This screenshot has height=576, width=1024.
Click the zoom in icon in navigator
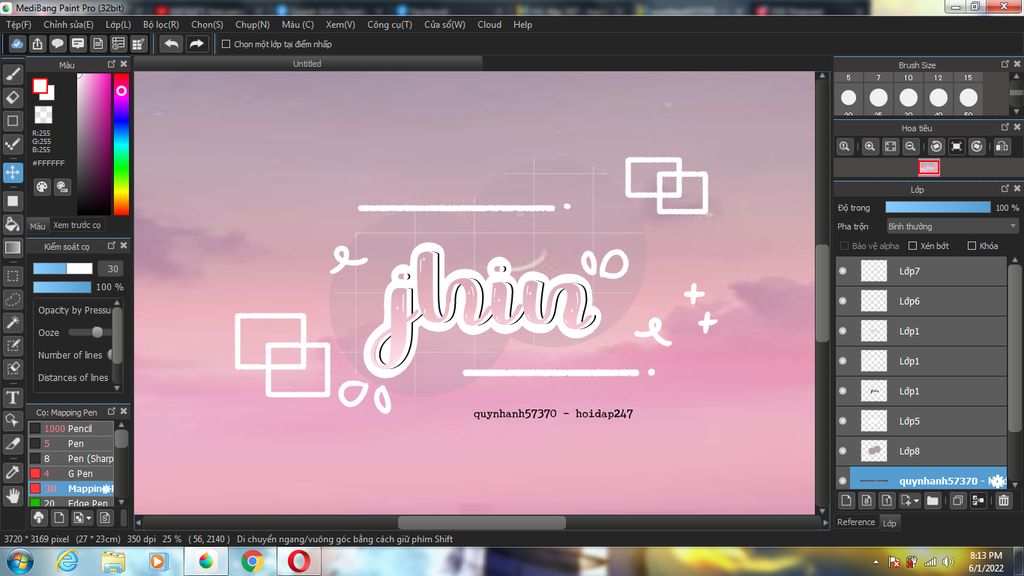pos(870,146)
